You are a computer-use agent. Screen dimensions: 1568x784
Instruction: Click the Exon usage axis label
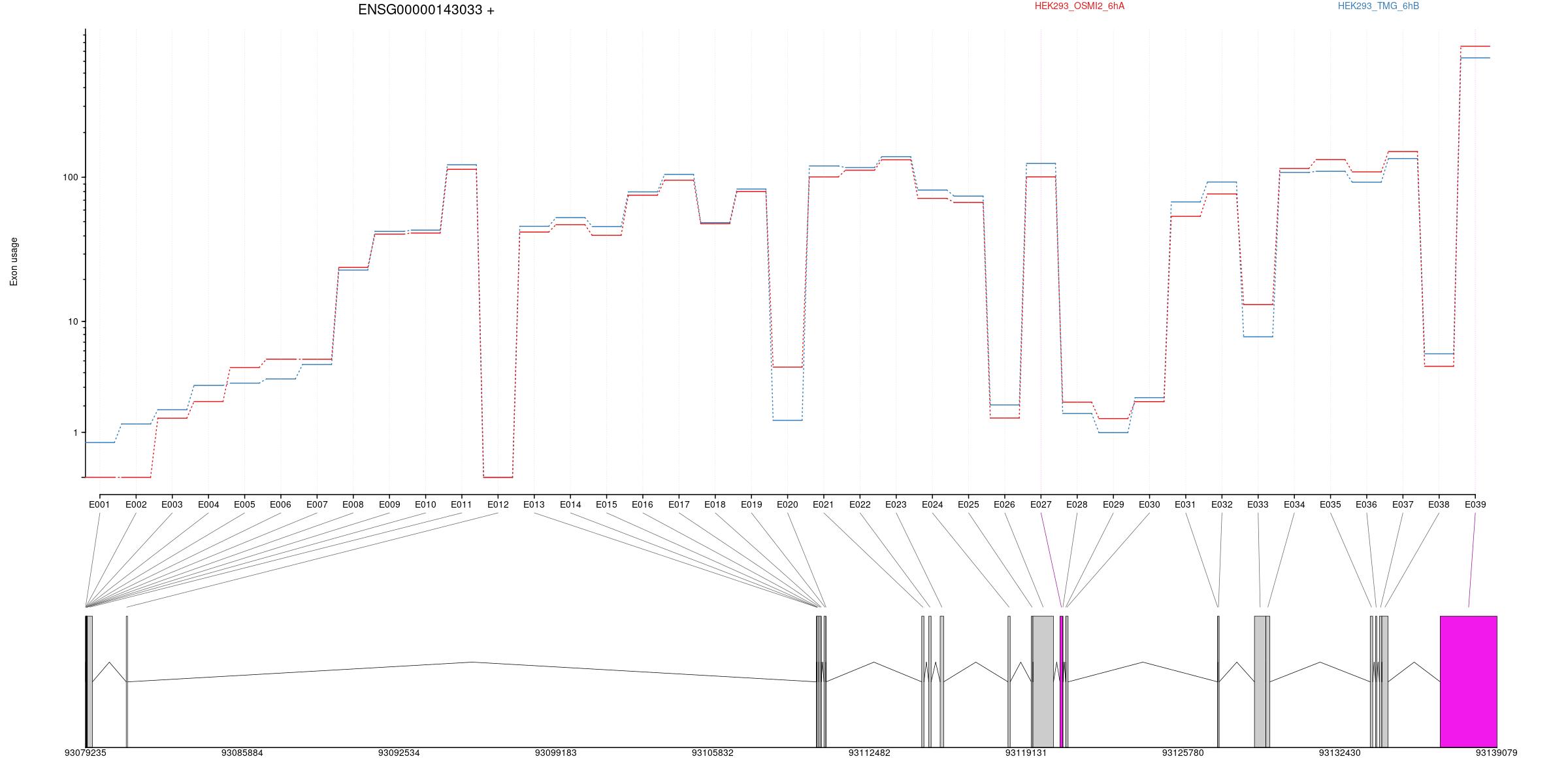pyautogui.click(x=14, y=261)
